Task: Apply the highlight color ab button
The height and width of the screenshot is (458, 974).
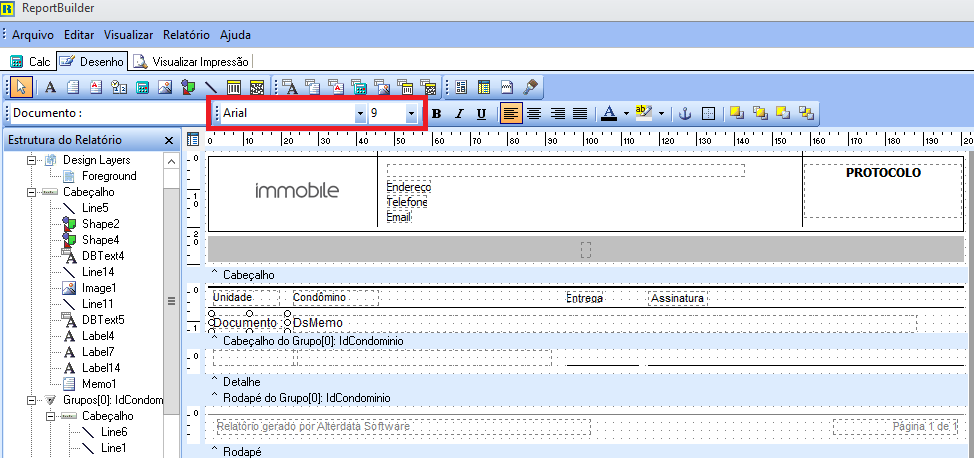Action: click(645, 114)
